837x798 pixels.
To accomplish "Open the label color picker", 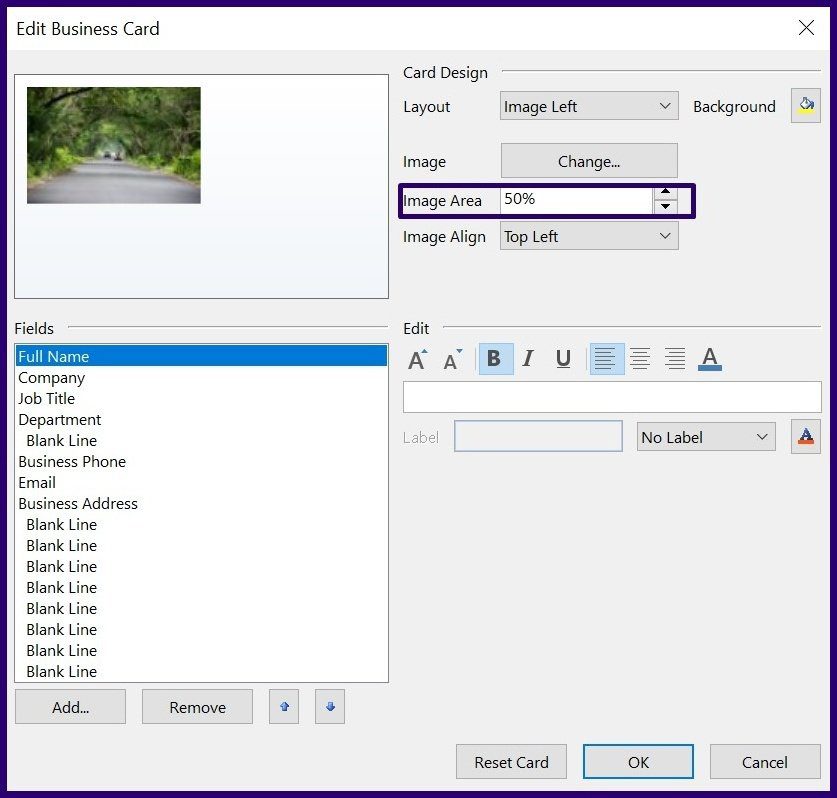I will coord(806,437).
